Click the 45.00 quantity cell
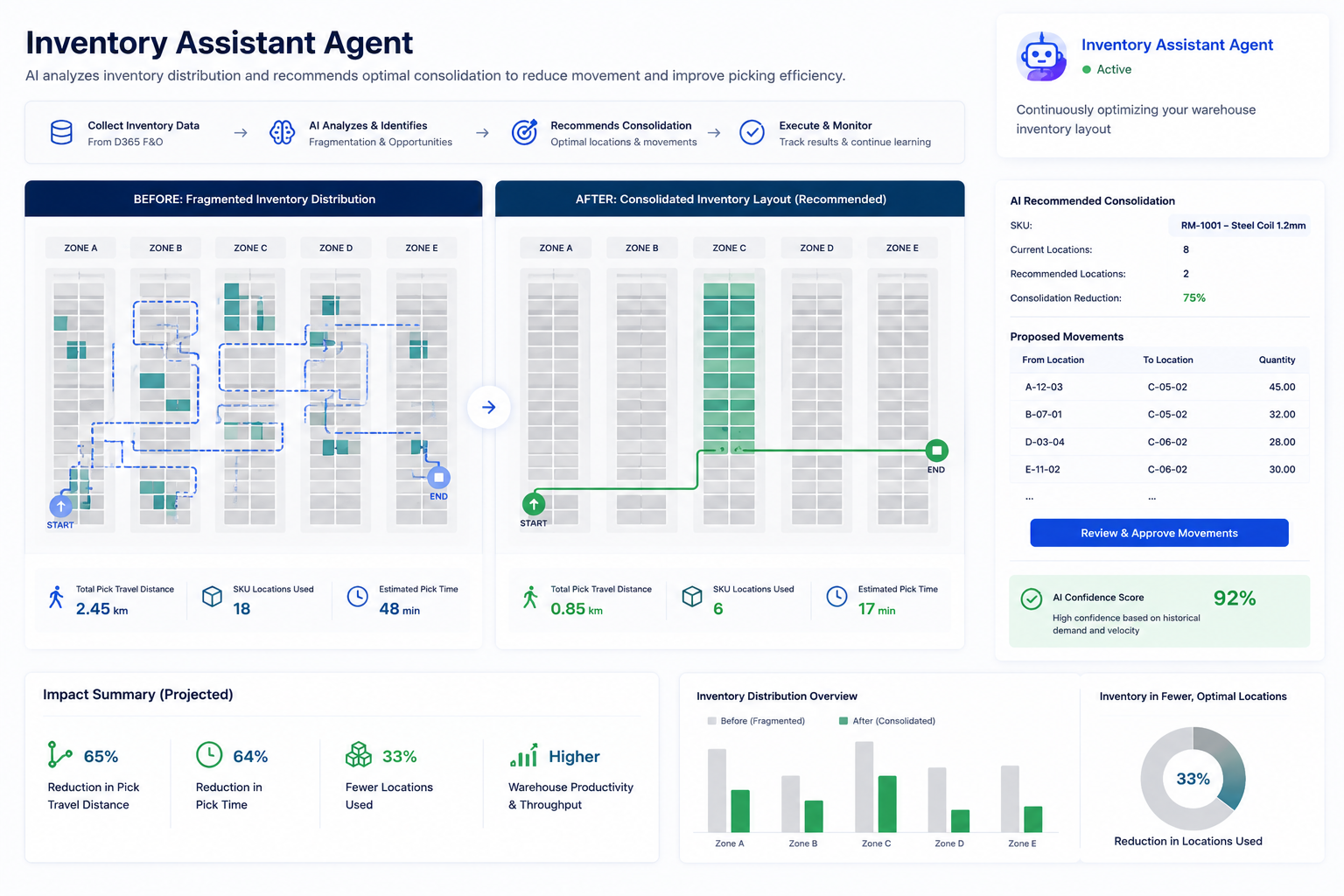The image size is (1344, 896). pos(1282,387)
